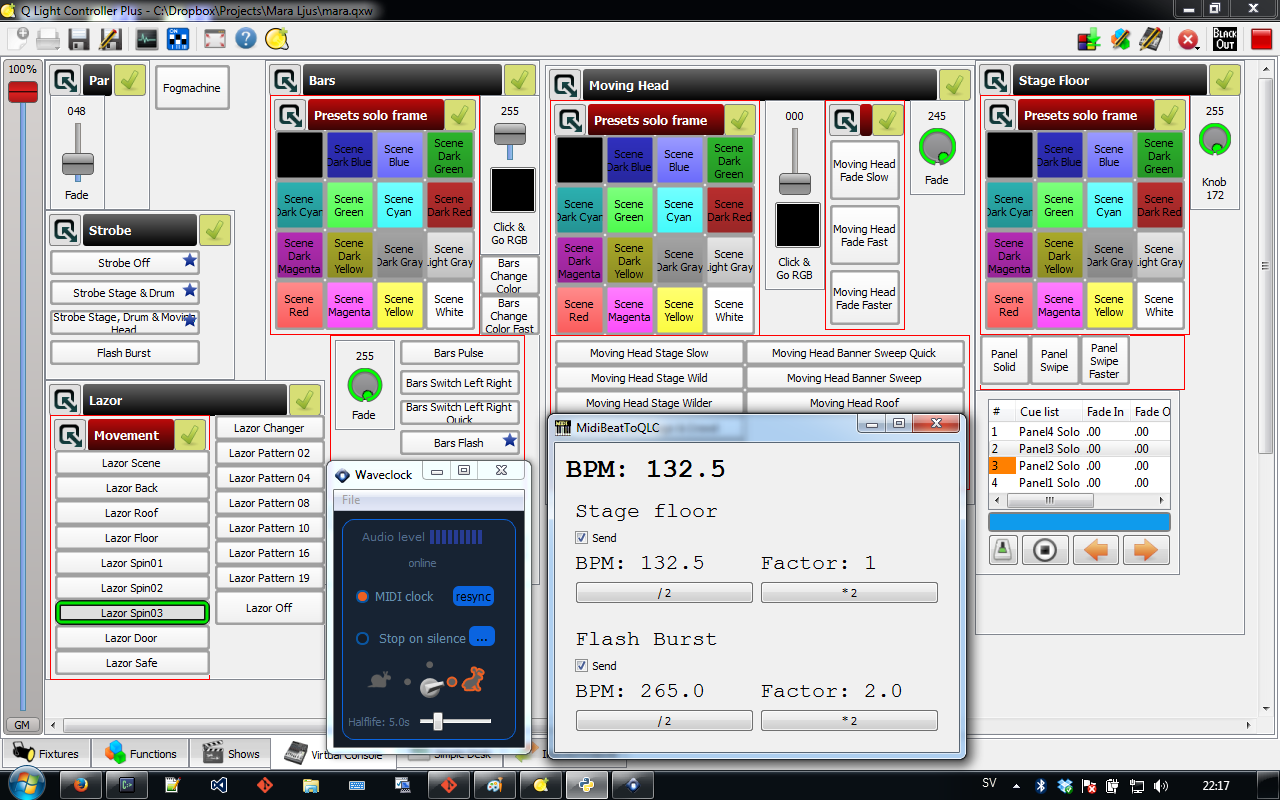
Task: Click the Moving Head Stage Wild button
Action: point(649,378)
